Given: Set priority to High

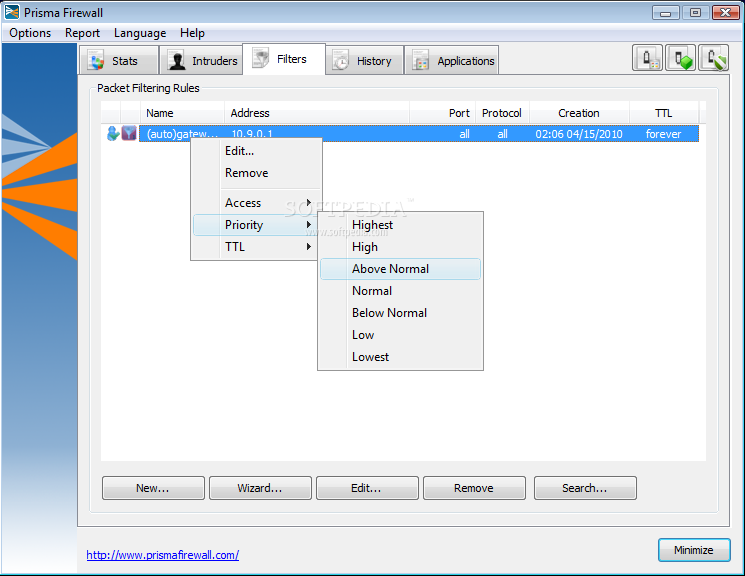Looking at the screenshot, I should click(400, 247).
